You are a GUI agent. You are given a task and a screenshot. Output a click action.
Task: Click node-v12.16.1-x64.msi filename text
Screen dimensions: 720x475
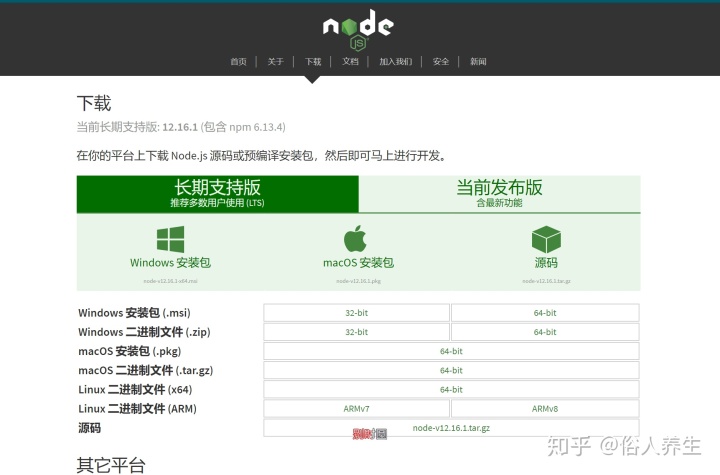click(170, 281)
